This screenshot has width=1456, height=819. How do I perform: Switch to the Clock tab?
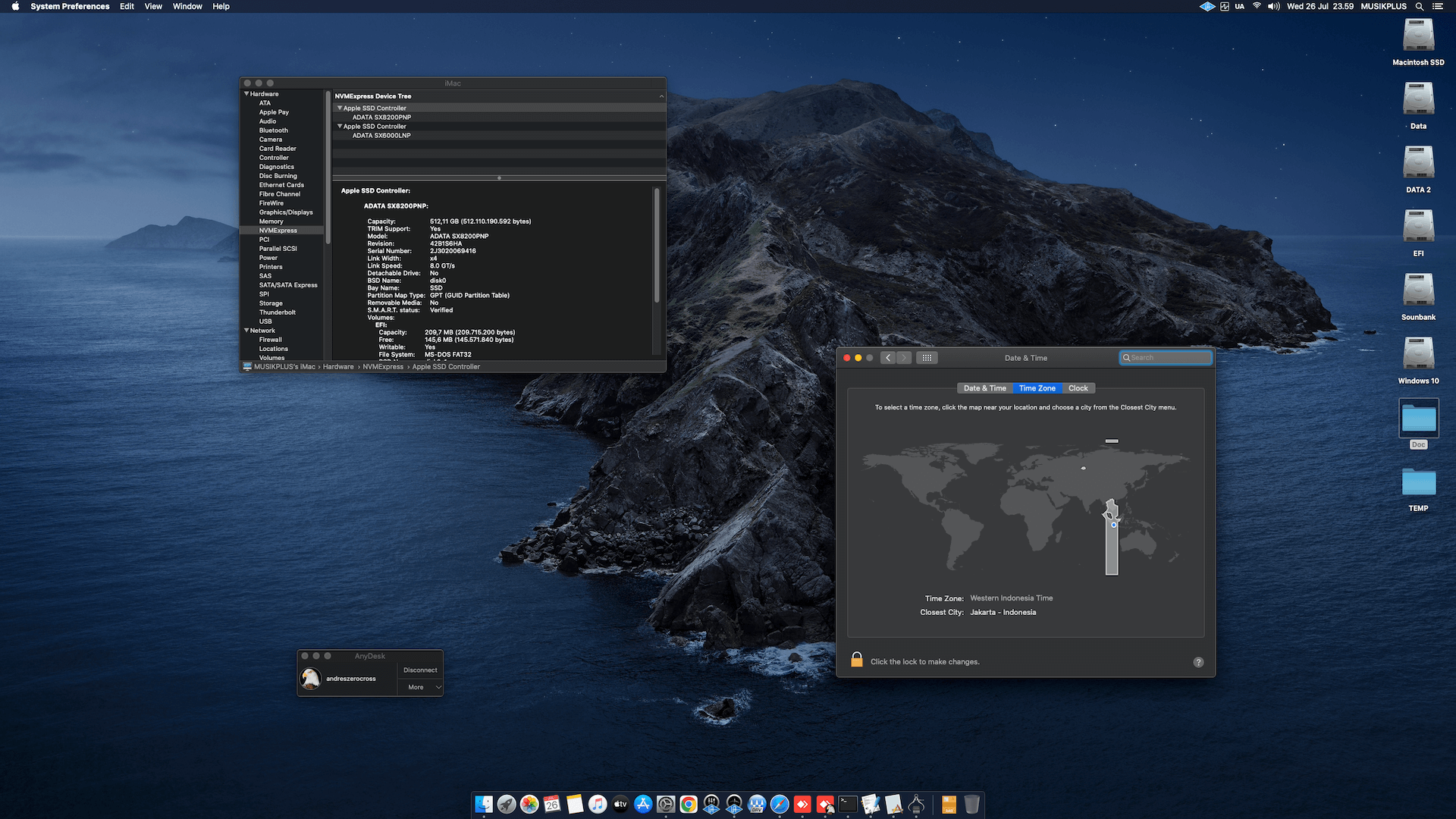click(1078, 388)
